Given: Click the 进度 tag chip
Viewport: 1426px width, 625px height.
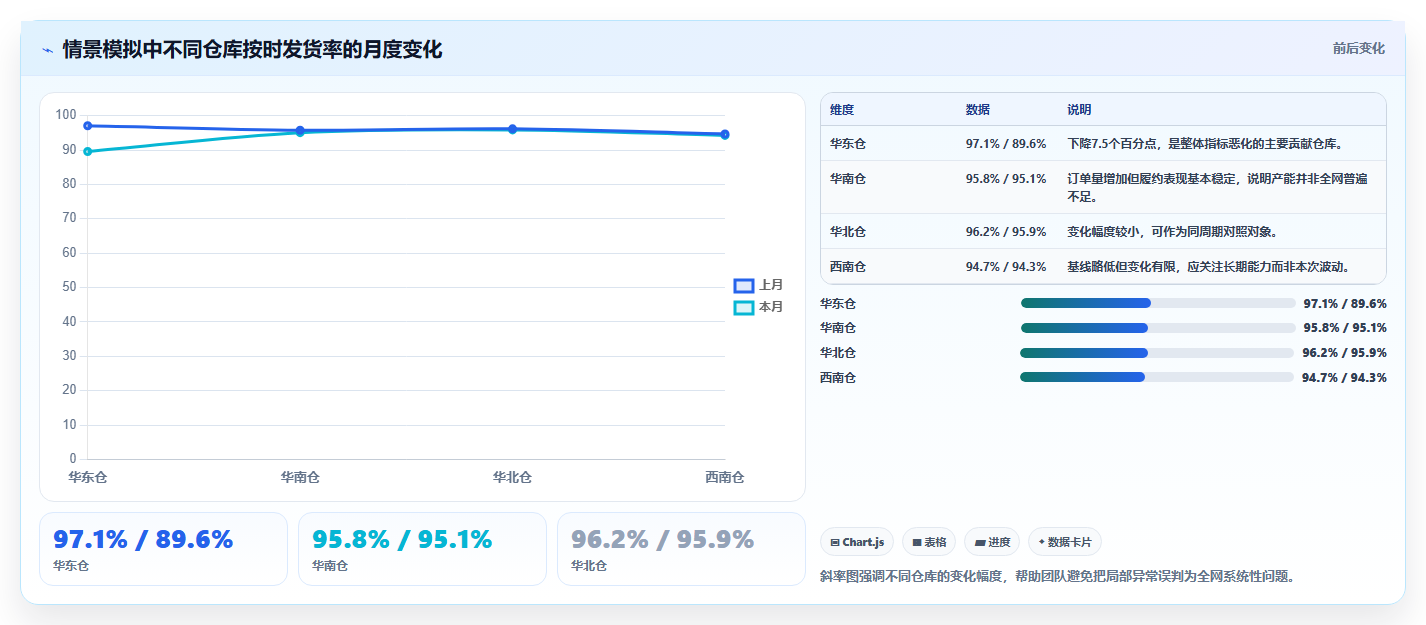Looking at the screenshot, I should (992, 542).
